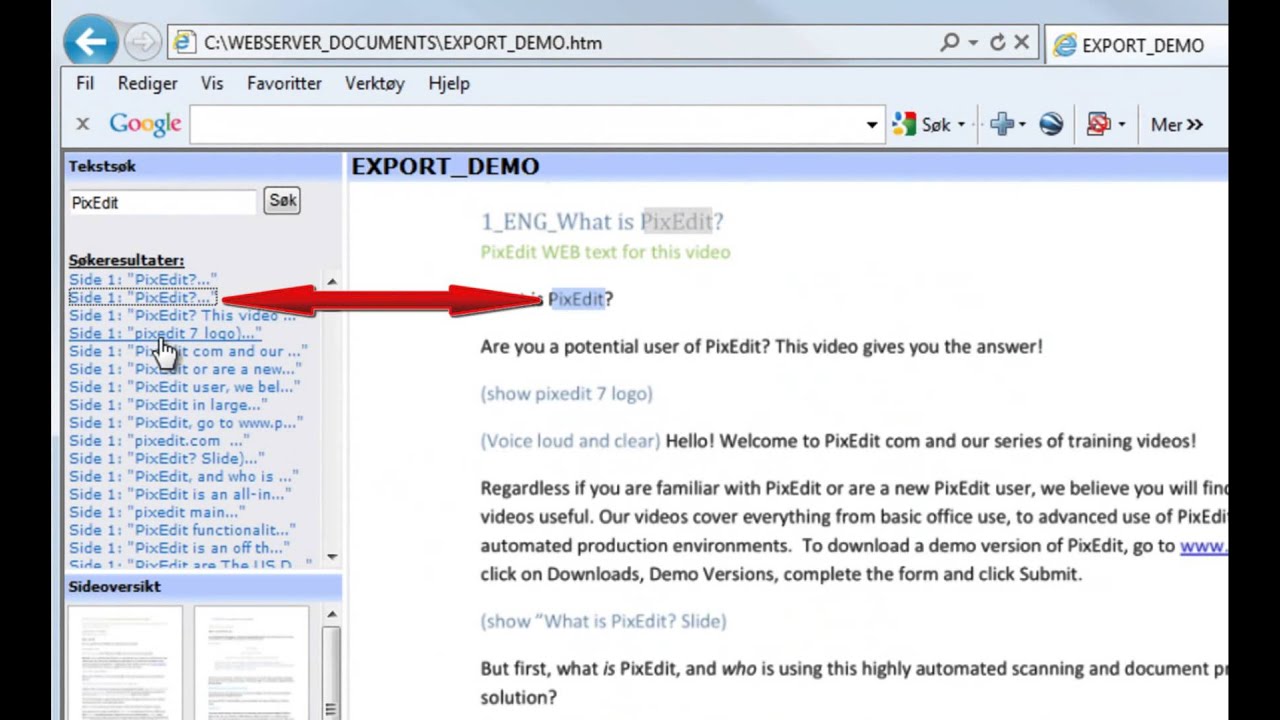Image resolution: width=1280 pixels, height=720 pixels.
Task: Click the Sideoversikt scroll-up arrow
Action: (332, 614)
